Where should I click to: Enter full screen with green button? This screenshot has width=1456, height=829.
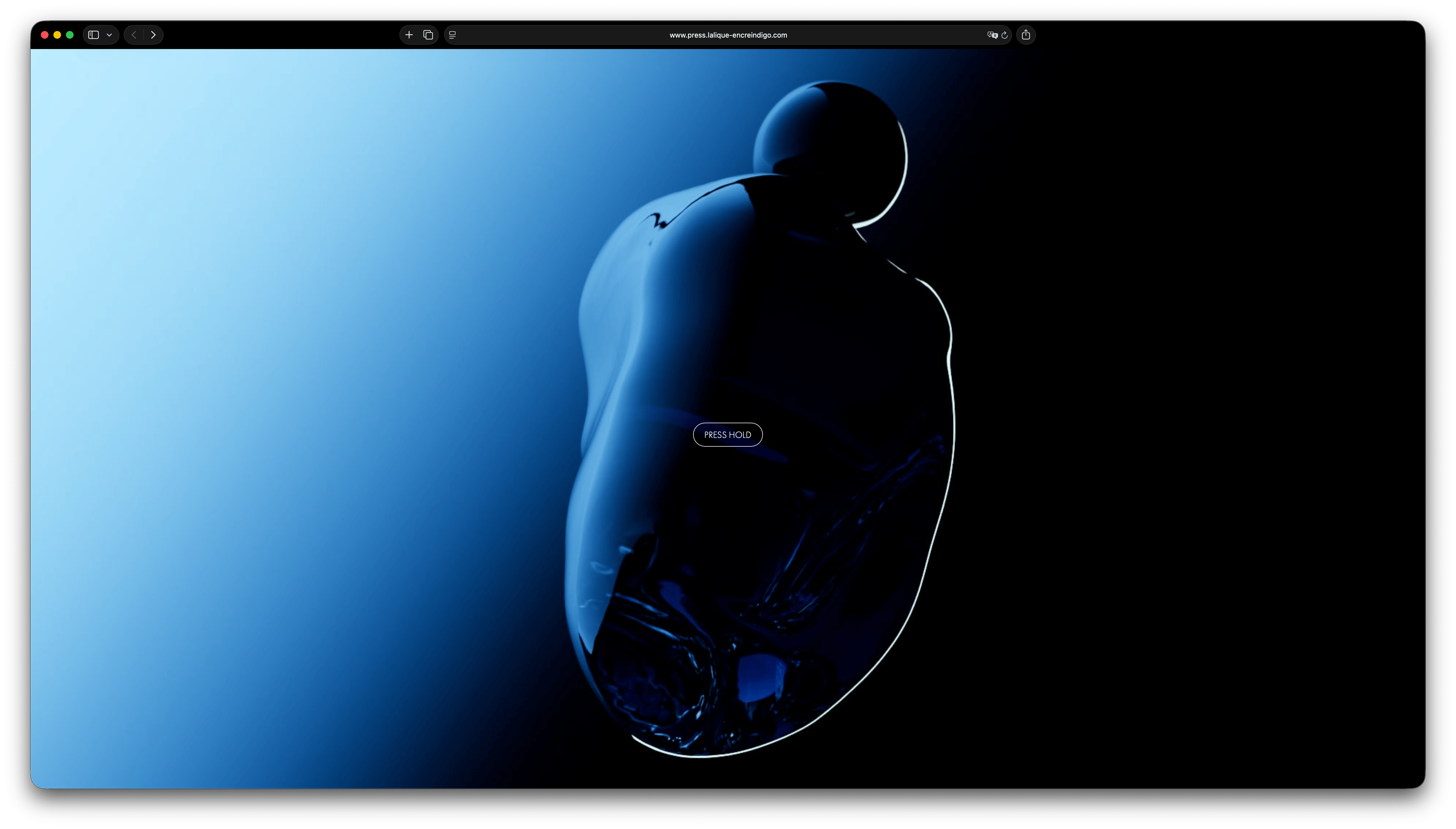[69, 35]
